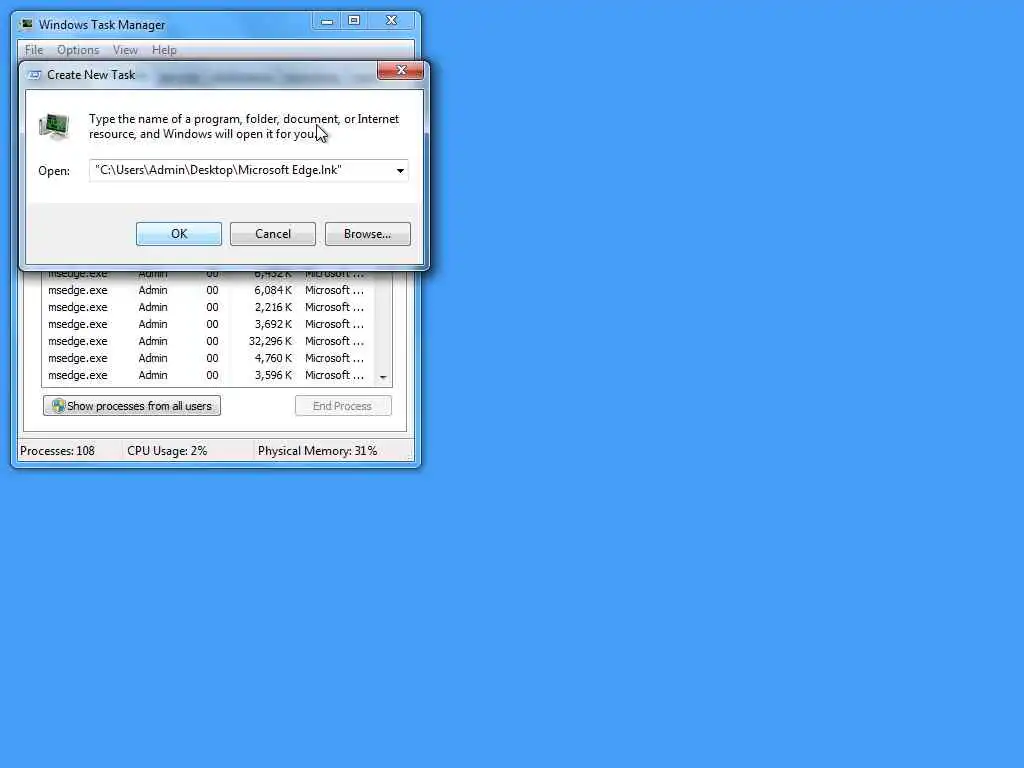Open the Browse... file picker
This screenshot has height=768, width=1024.
(x=368, y=234)
